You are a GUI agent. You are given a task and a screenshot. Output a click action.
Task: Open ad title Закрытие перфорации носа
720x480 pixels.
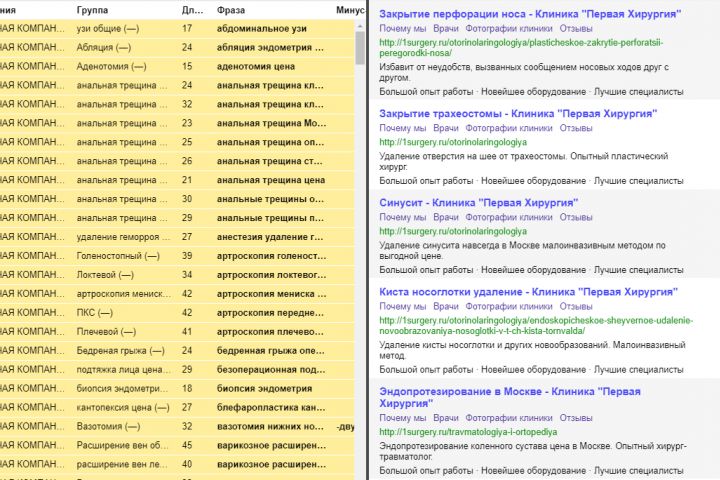[x=530, y=14]
